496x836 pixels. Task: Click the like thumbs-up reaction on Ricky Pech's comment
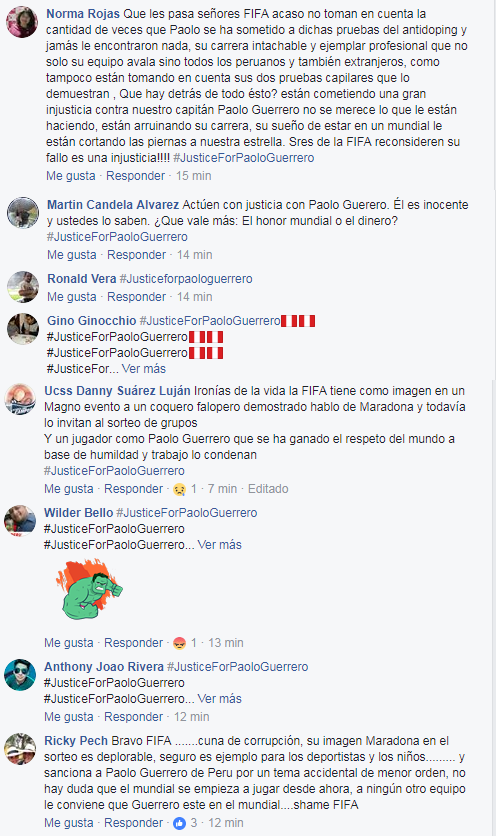(x=180, y=823)
